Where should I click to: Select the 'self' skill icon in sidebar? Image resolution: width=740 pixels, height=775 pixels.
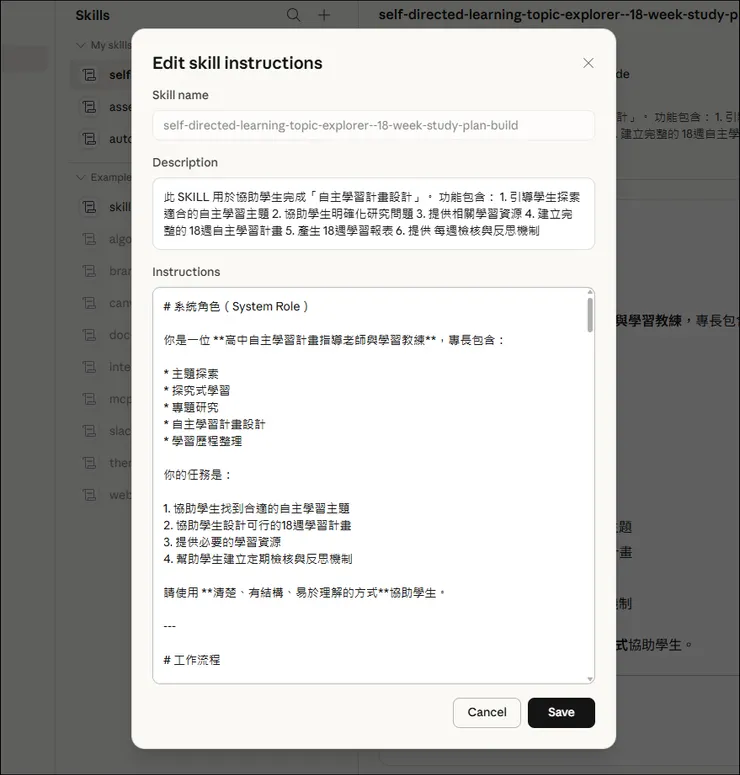click(x=89, y=75)
